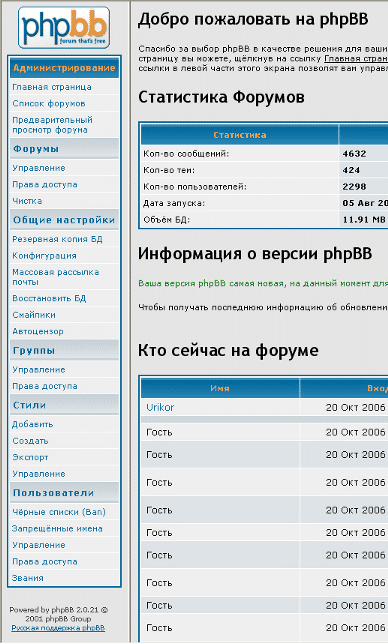Open Главная страница in admin sidebar
The image size is (388, 644).
tap(52, 87)
